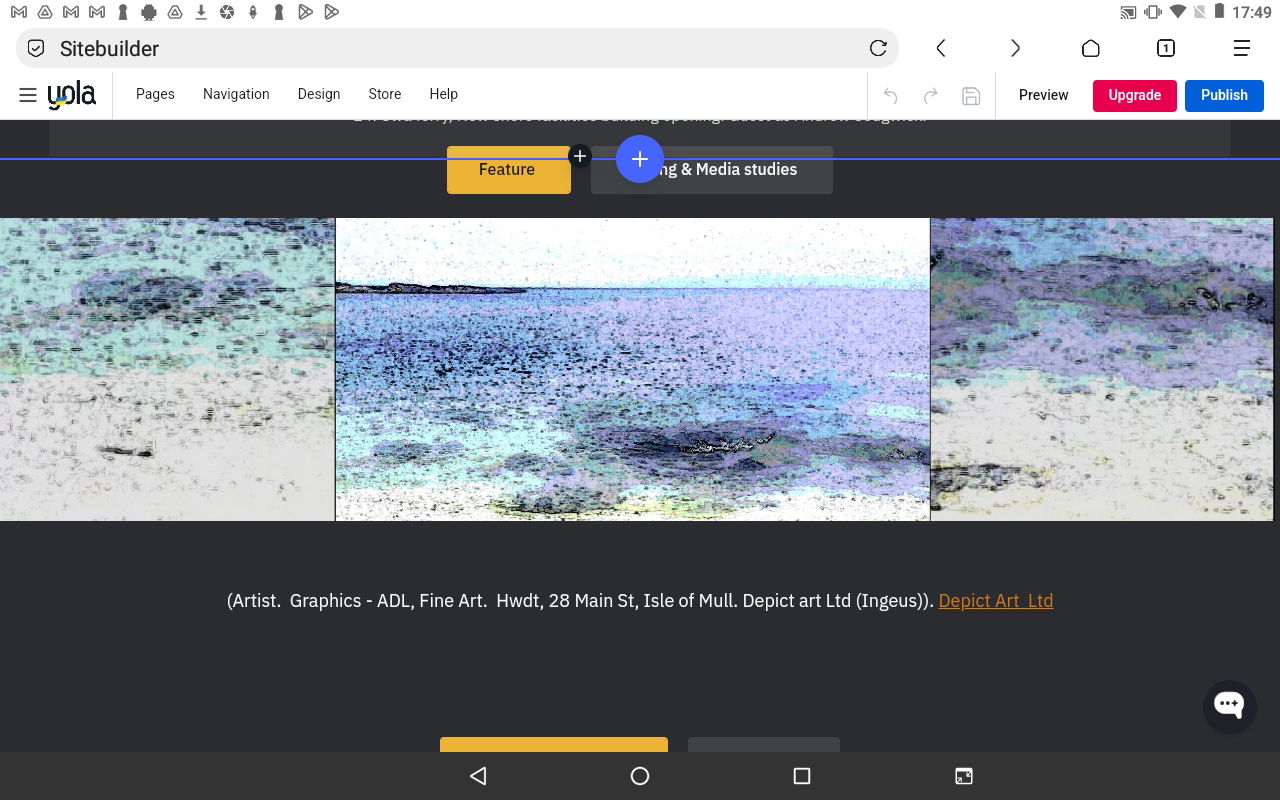Open the browser home page
The width and height of the screenshot is (1280, 800).
point(1091,48)
